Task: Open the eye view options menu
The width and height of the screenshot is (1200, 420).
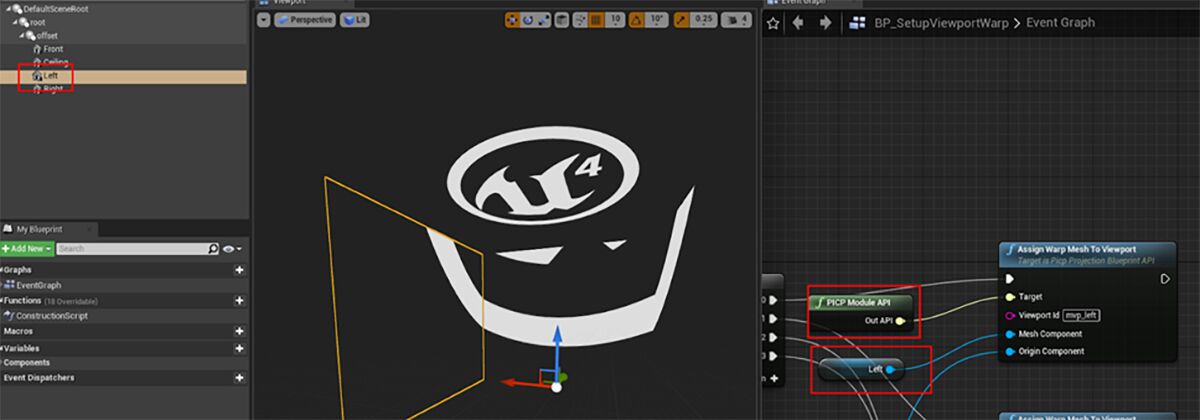Action: [233, 248]
